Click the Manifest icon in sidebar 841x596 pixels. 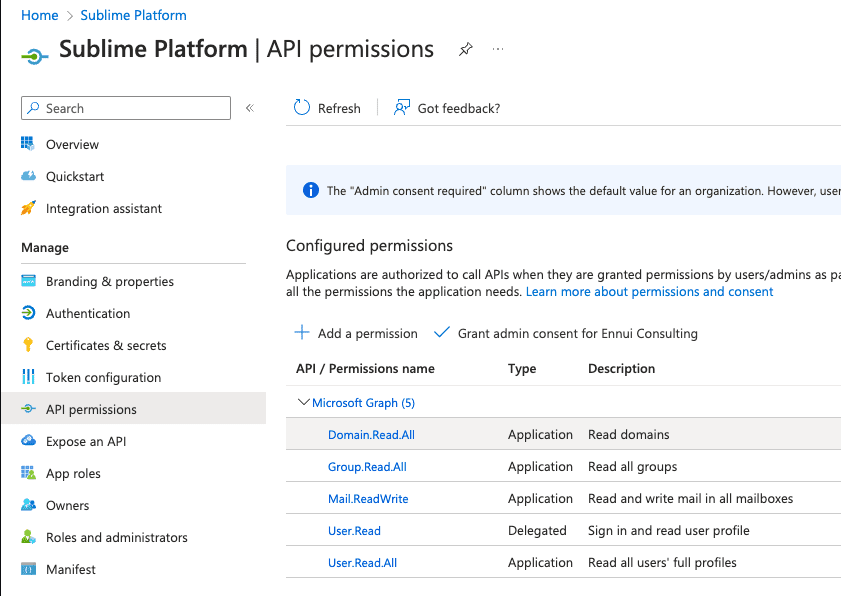(28, 569)
